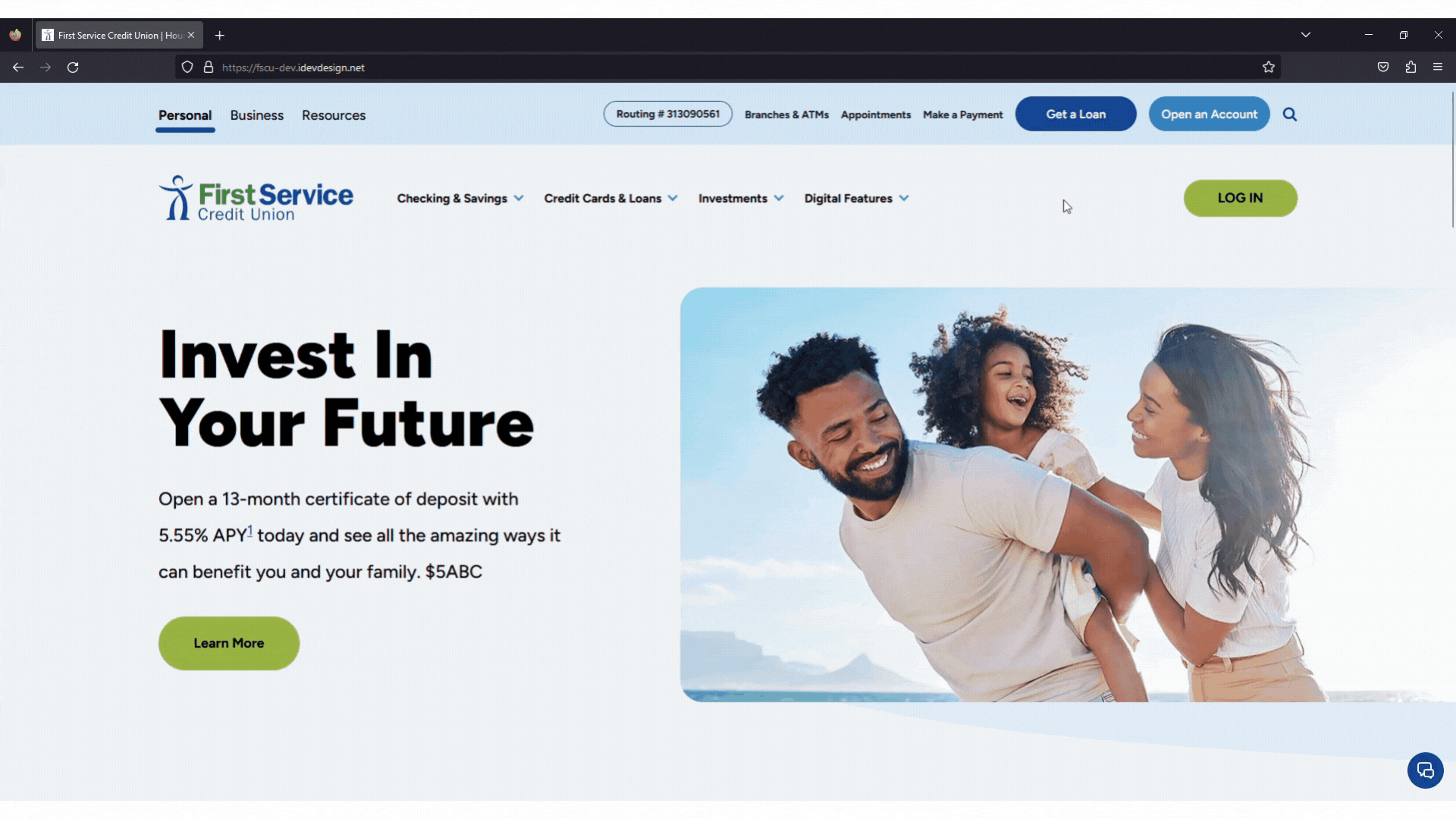Reload the page using refresh icon
This screenshot has height=819, width=1456.
point(73,67)
